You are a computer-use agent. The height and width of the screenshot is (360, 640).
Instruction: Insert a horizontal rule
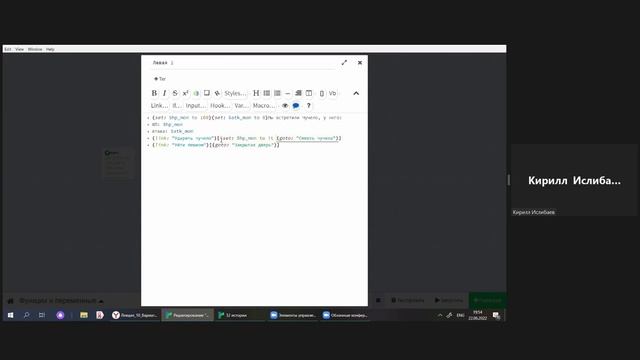tap(287, 93)
